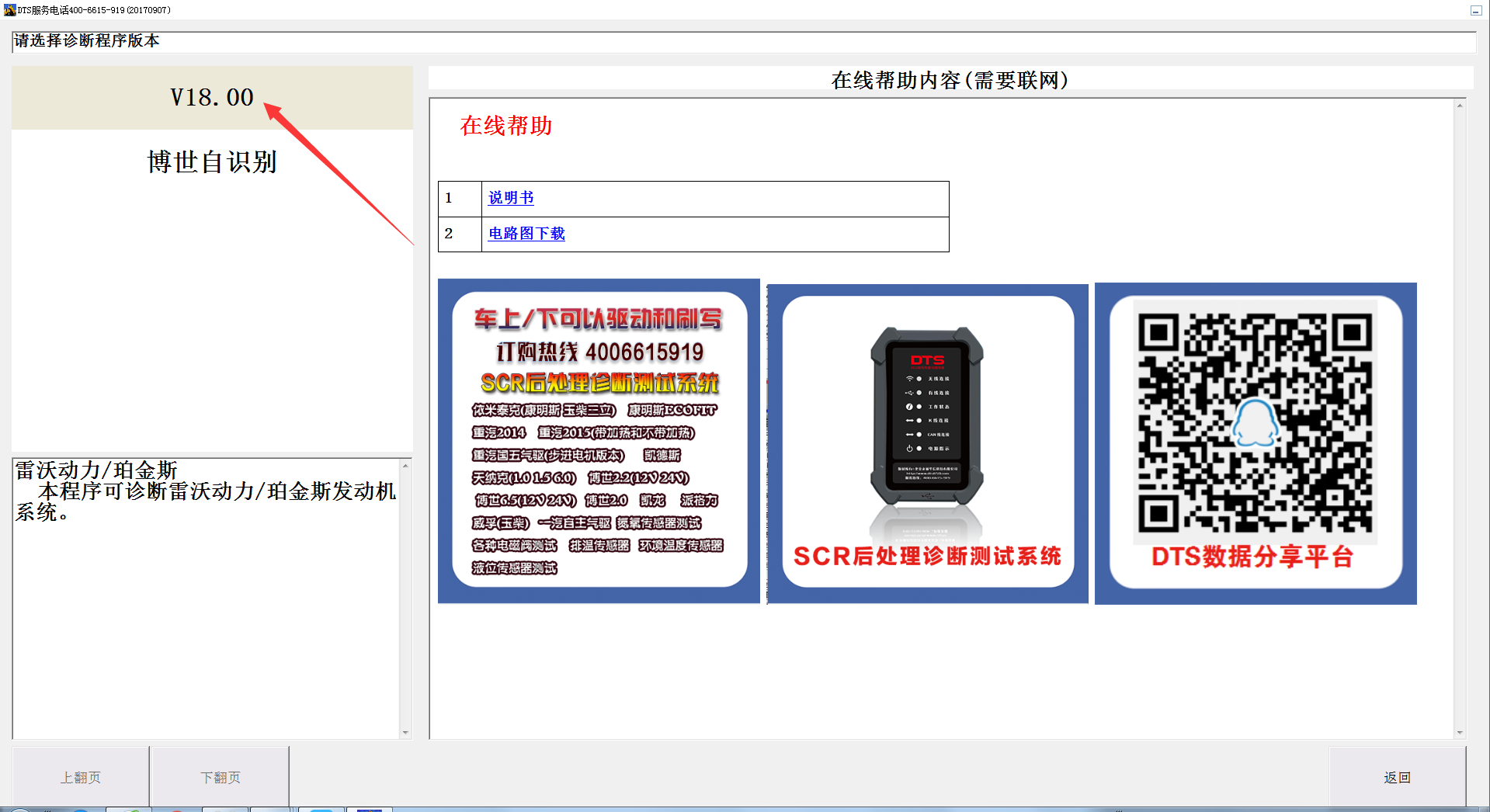Click the SCR后处理诊断测试系统 caption under device

pos(927,556)
